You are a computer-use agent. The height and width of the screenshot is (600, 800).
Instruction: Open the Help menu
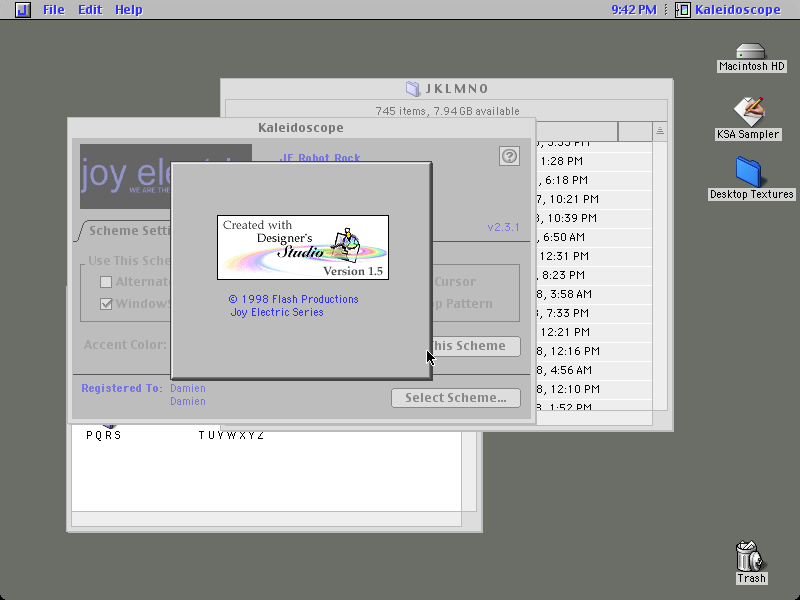click(x=129, y=9)
